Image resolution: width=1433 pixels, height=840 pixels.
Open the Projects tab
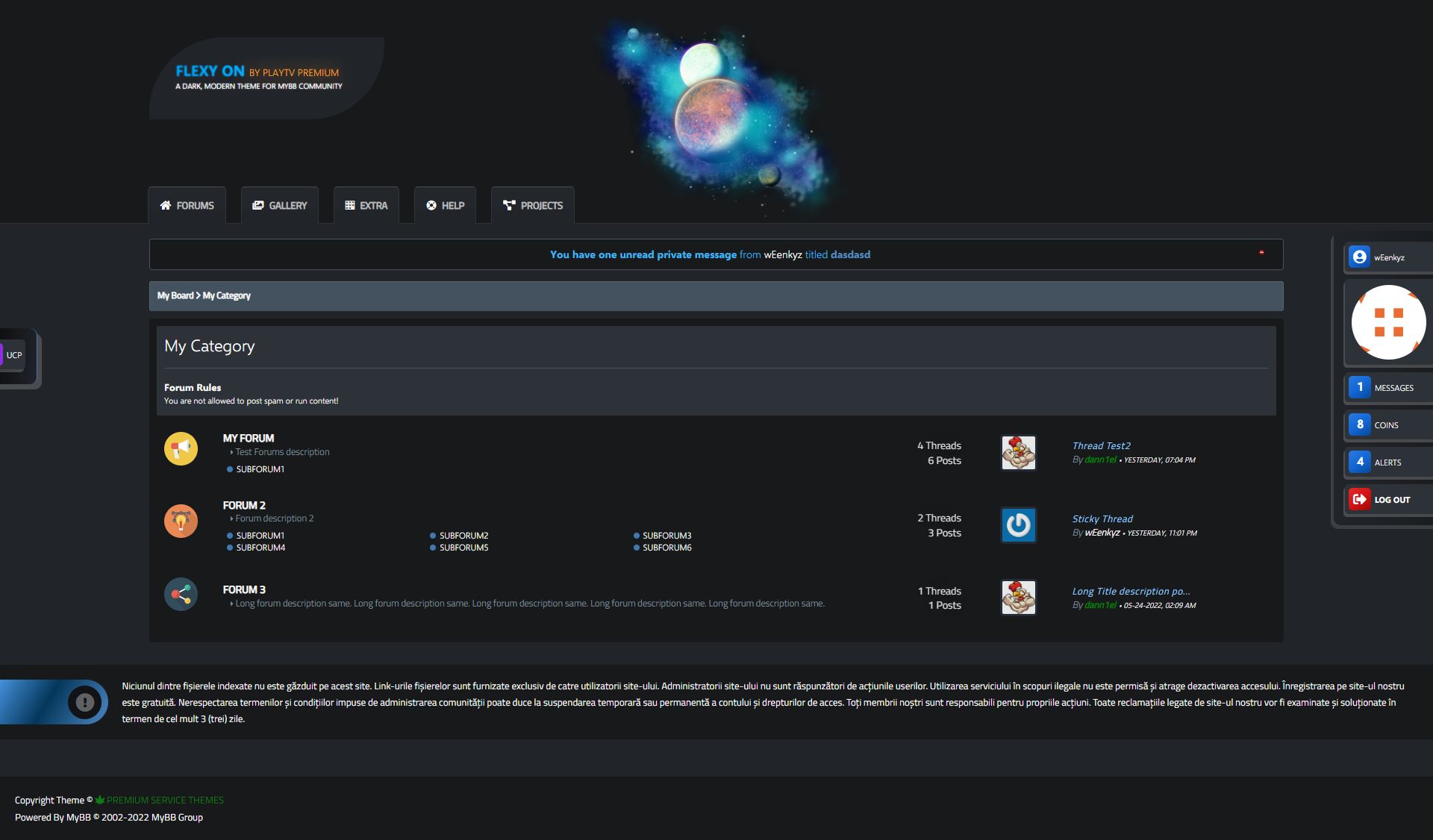click(x=532, y=205)
